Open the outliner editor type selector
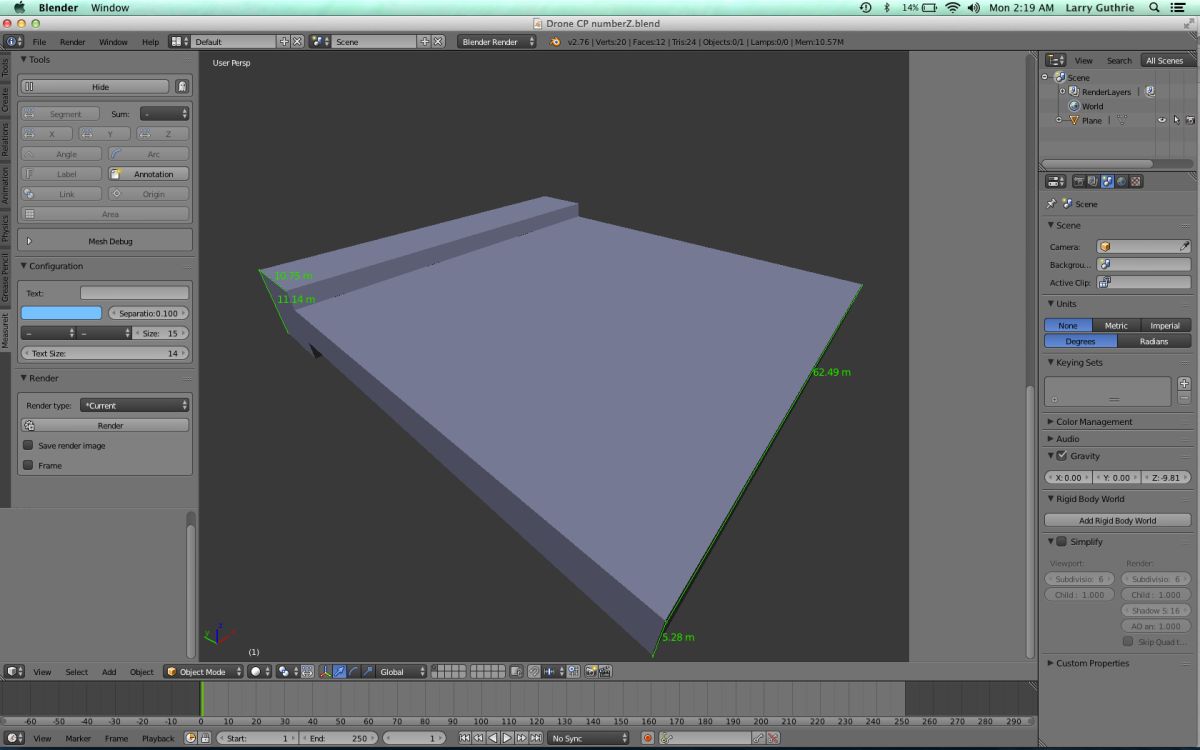 (1056, 60)
